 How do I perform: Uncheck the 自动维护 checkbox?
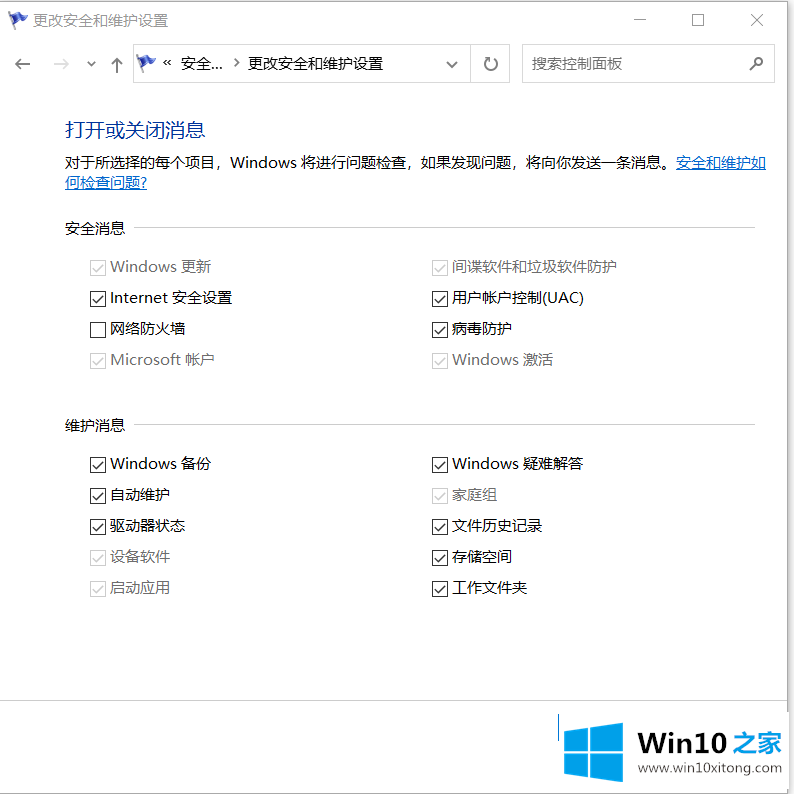tap(98, 496)
